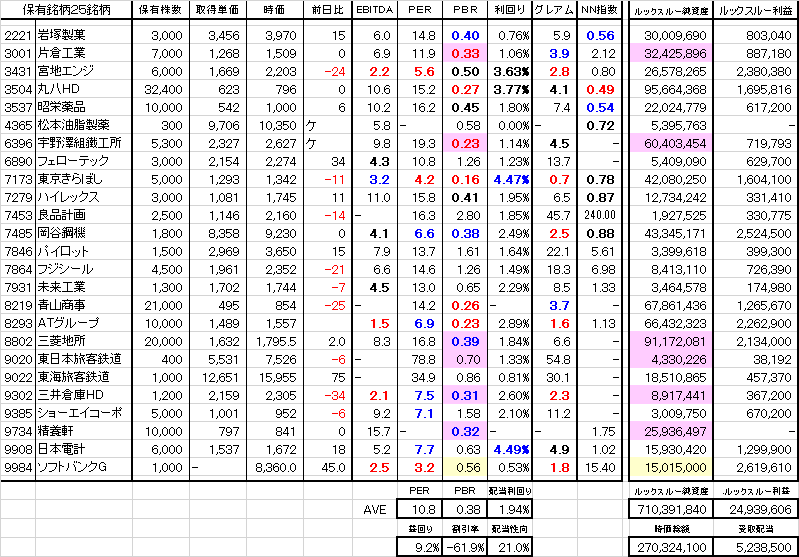
Task: Click stock name 宮地エンジ
Action: click(66, 71)
